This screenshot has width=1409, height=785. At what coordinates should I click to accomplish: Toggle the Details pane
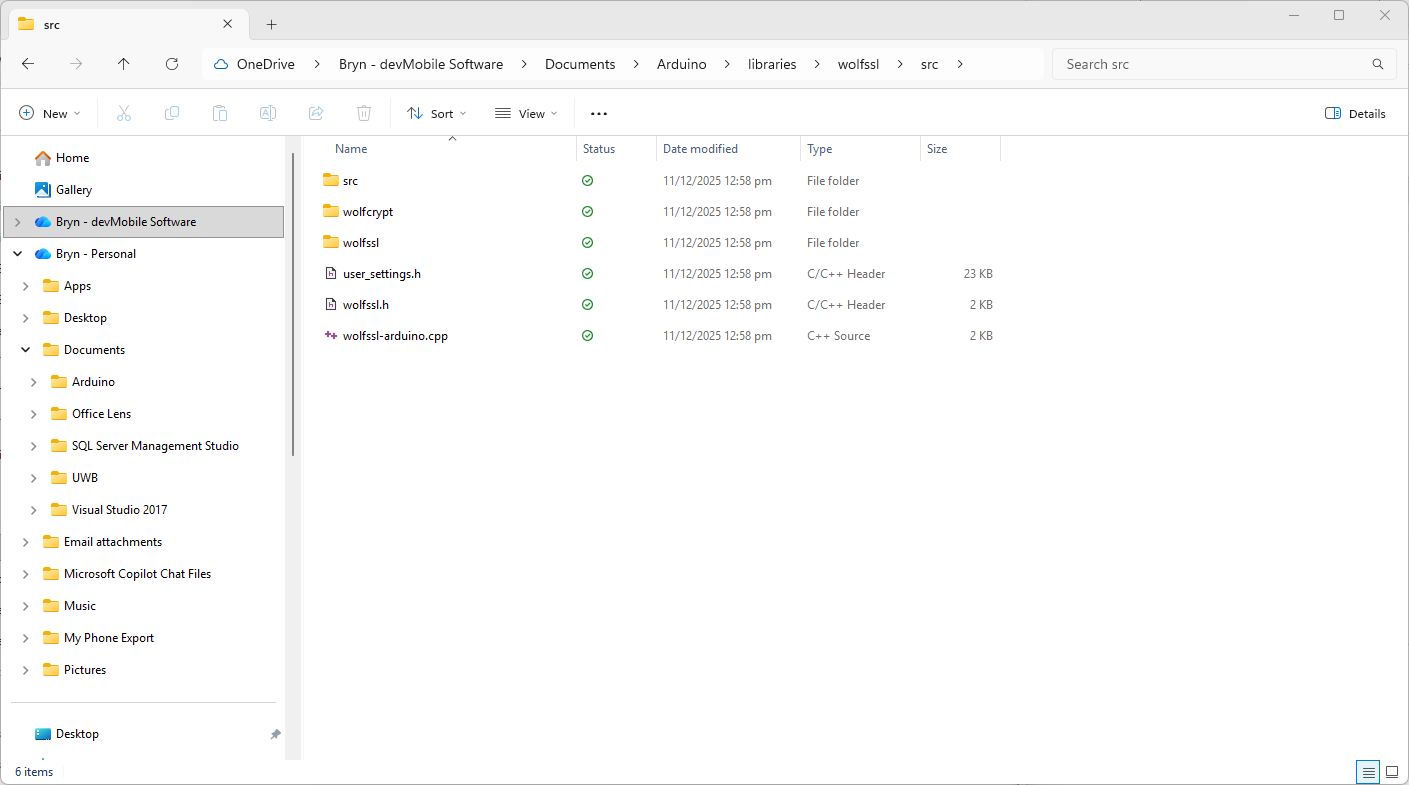click(x=1355, y=114)
